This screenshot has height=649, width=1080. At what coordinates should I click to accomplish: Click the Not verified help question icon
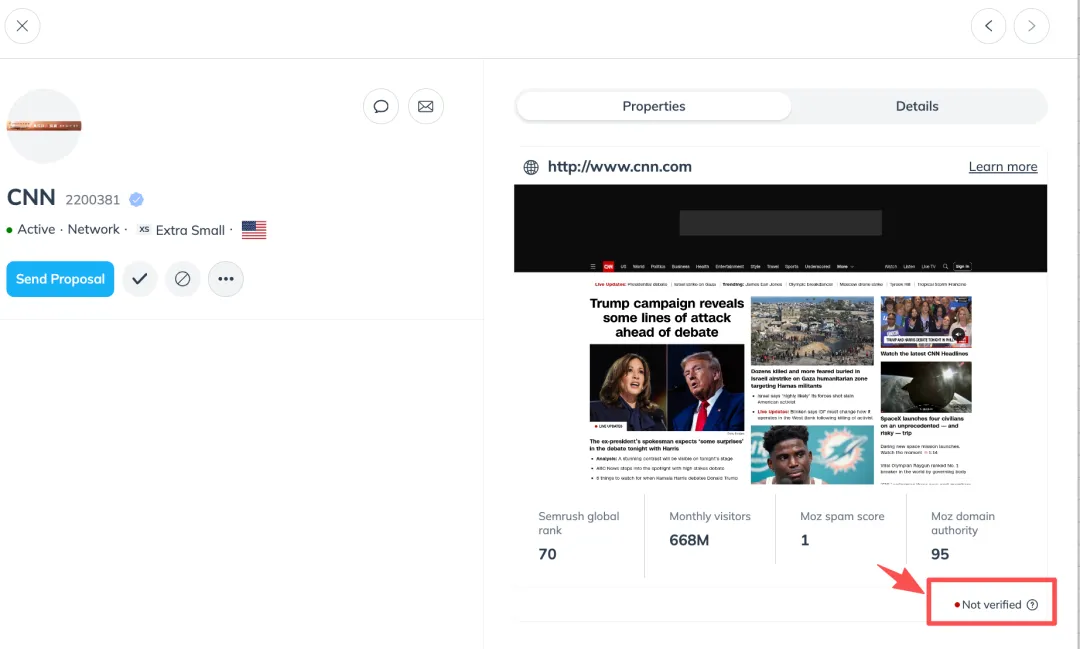(x=1032, y=605)
